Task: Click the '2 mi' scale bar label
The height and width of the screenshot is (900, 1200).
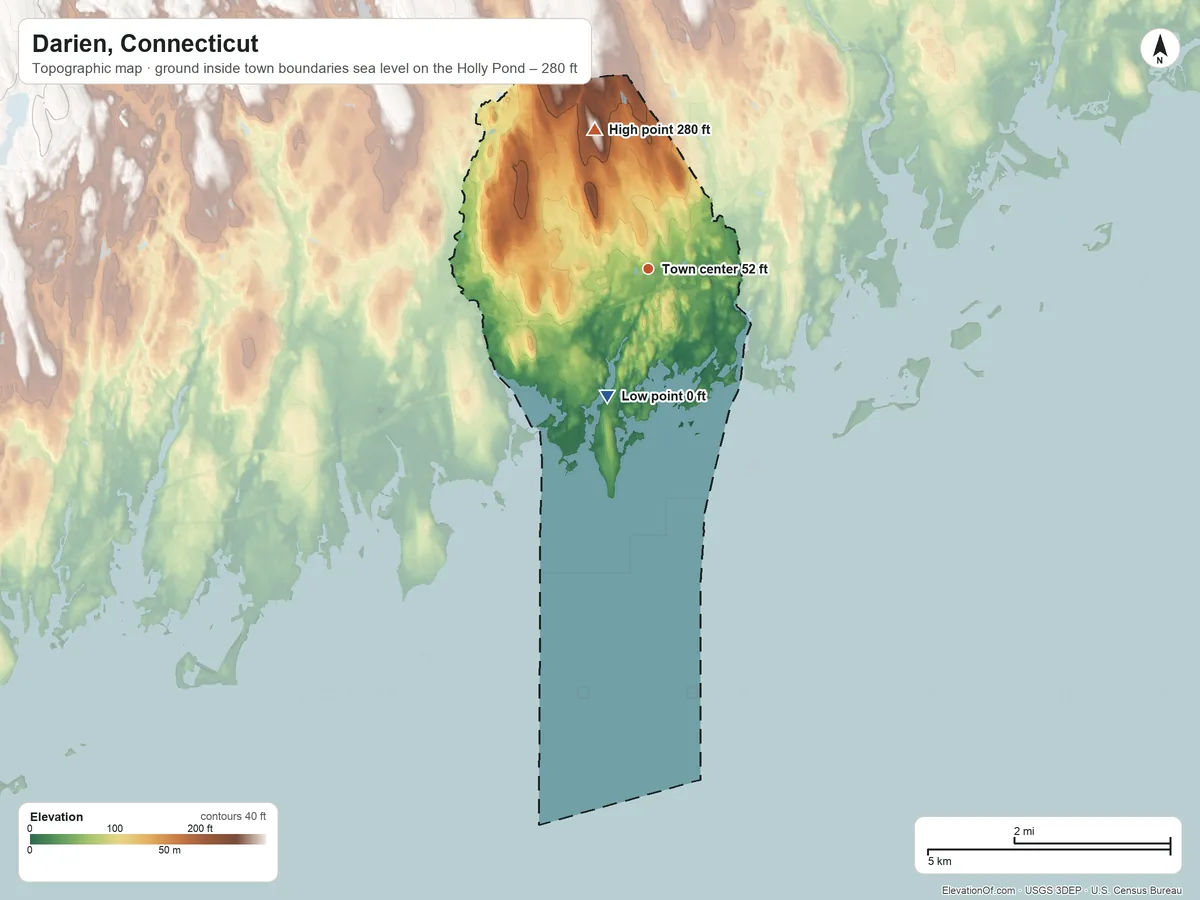Action: 1024,832
